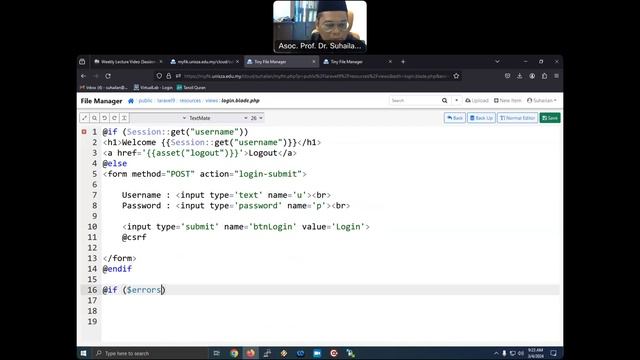Open Task View on the taskbar
640x360 pixels.
click(216, 353)
